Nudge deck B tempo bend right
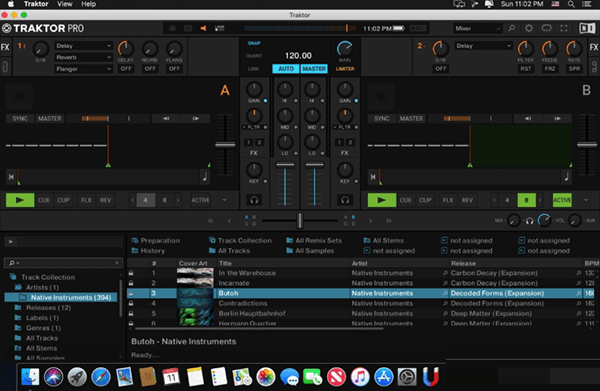 [558, 119]
